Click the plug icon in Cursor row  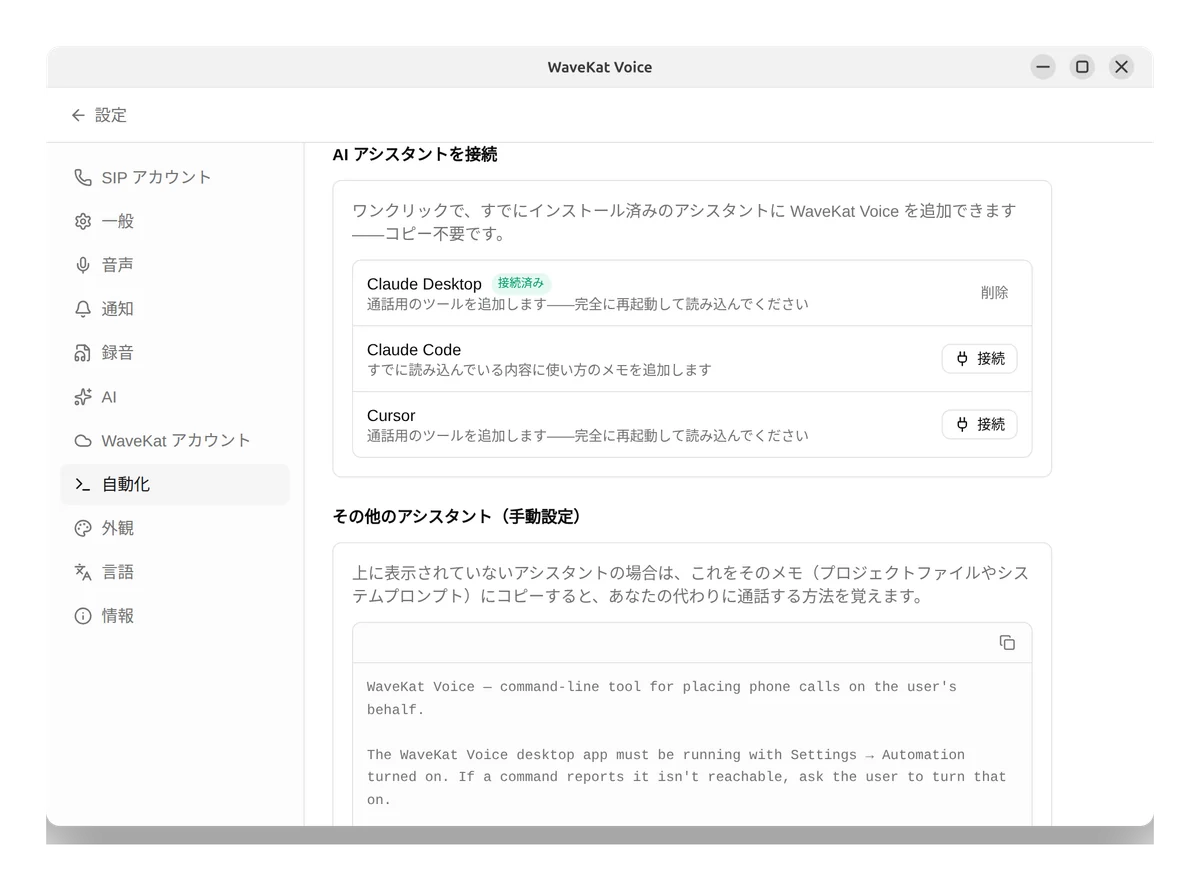962,424
